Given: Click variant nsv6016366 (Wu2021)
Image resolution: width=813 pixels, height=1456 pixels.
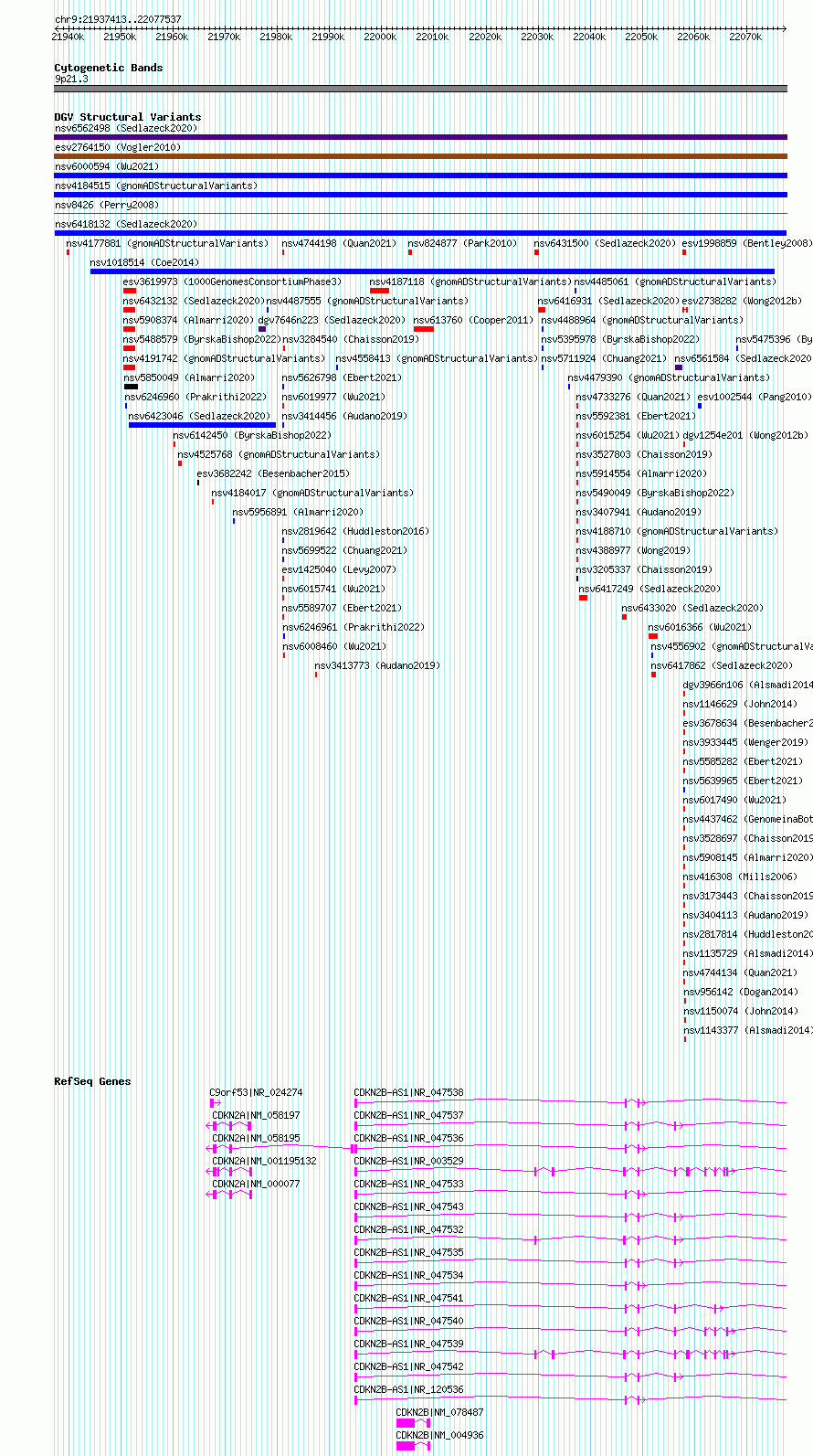Looking at the screenshot, I should click(x=701, y=627).
